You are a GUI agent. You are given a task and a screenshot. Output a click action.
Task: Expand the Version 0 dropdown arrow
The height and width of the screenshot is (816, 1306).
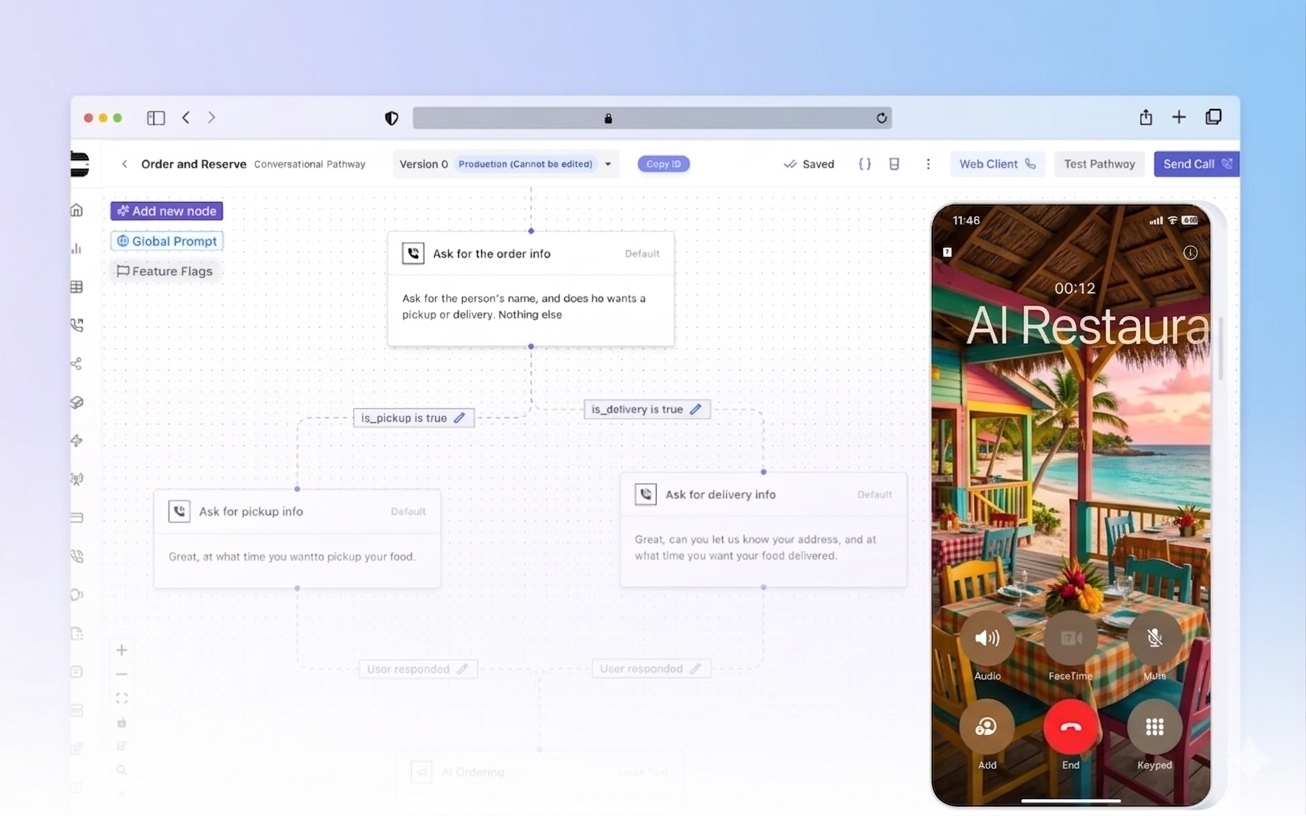[x=608, y=164]
